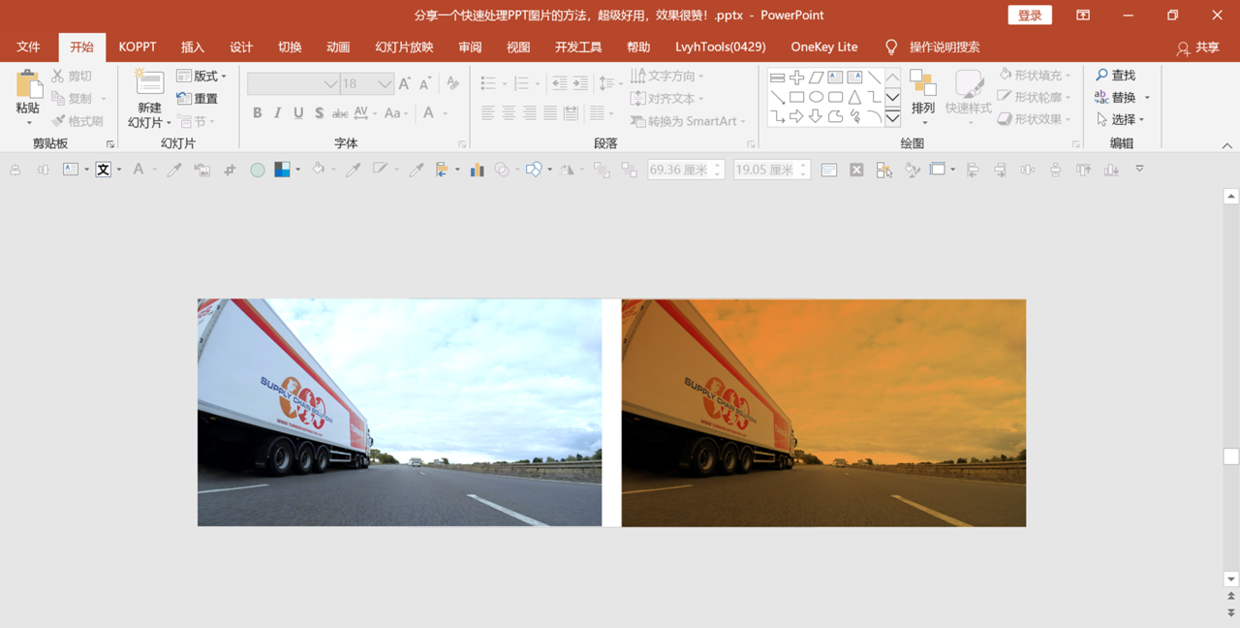The image size is (1240, 628).
Task: Click the align left objects icon in quick toolbar
Action: click(972, 170)
